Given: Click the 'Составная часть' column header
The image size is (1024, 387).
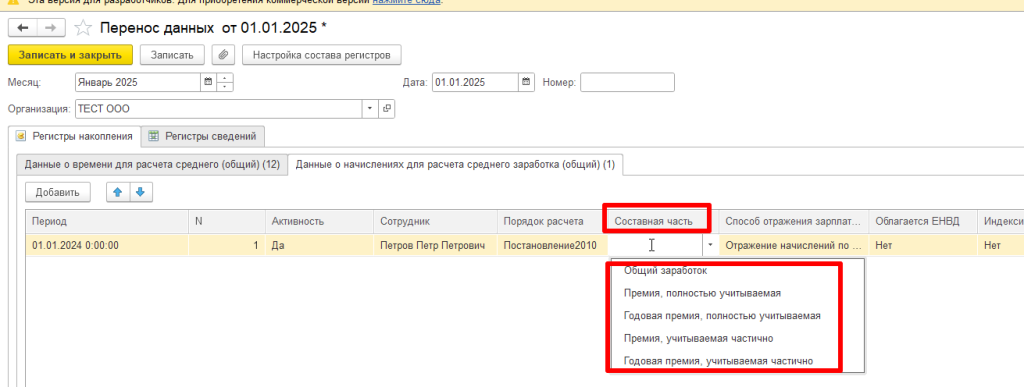Looking at the screenshot, I should tap(662, 222).
